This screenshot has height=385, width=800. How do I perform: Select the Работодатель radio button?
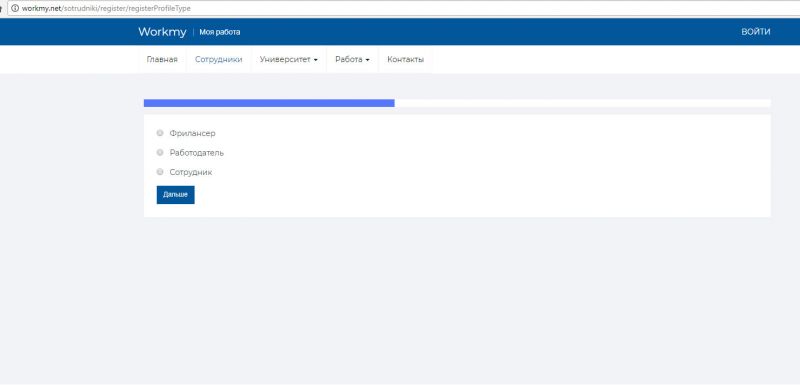point(160,152)
